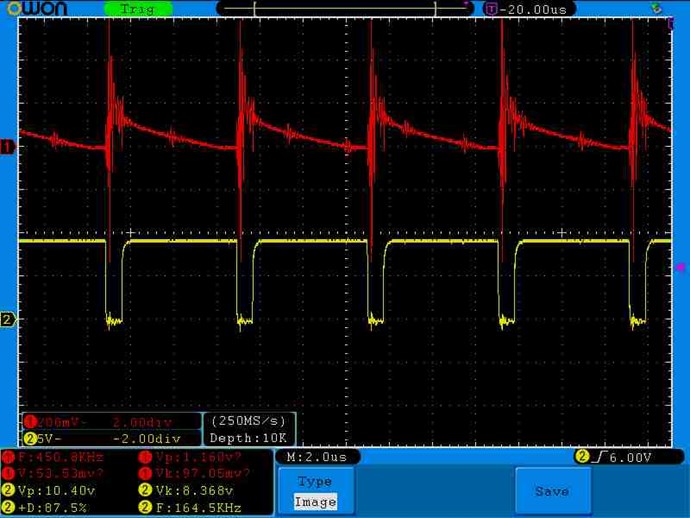The image size is (690, 518).
Task: Choose the Image type value
Action: coord(315,501)
